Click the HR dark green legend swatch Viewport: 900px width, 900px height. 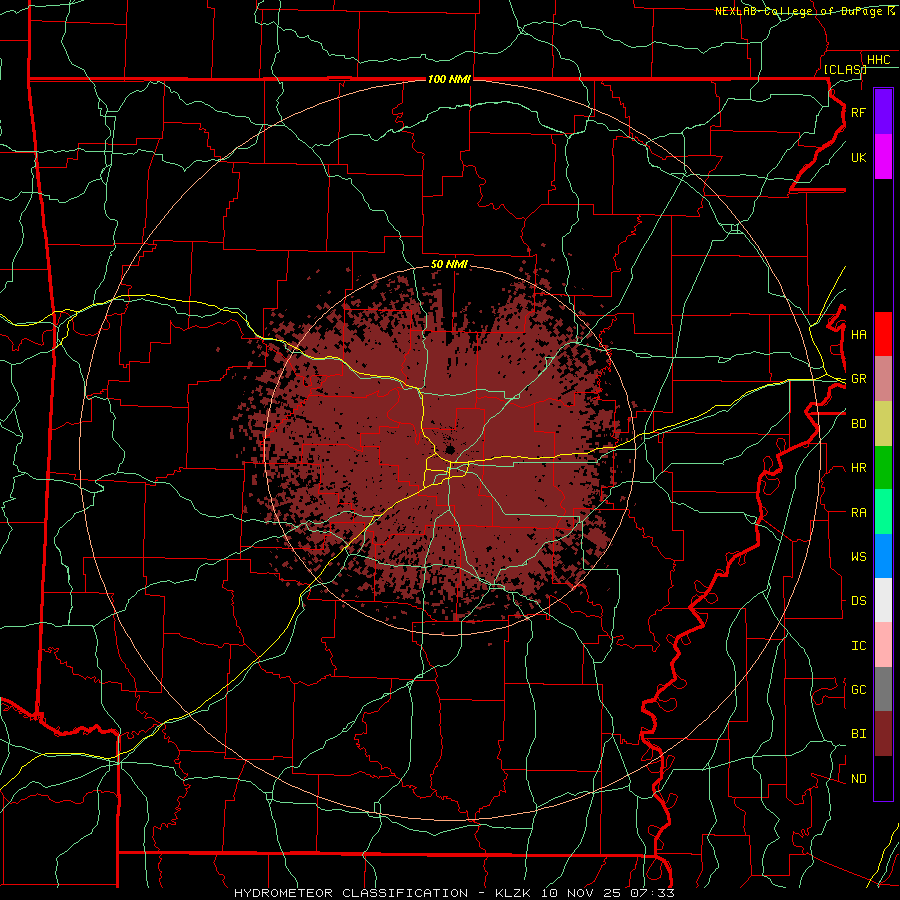click(883, 468)
